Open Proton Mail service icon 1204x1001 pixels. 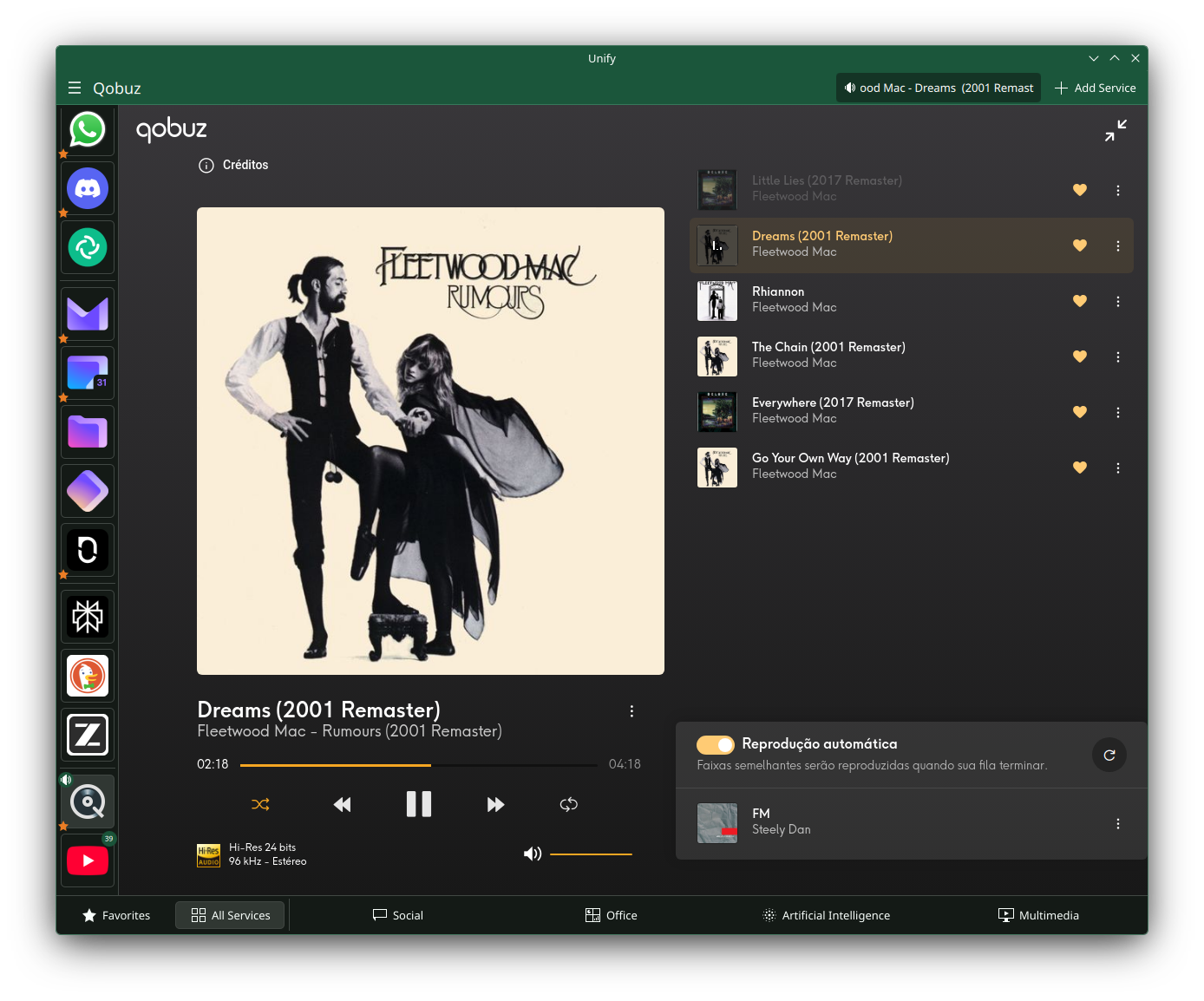pyautogui.click(x=88, y=314)
